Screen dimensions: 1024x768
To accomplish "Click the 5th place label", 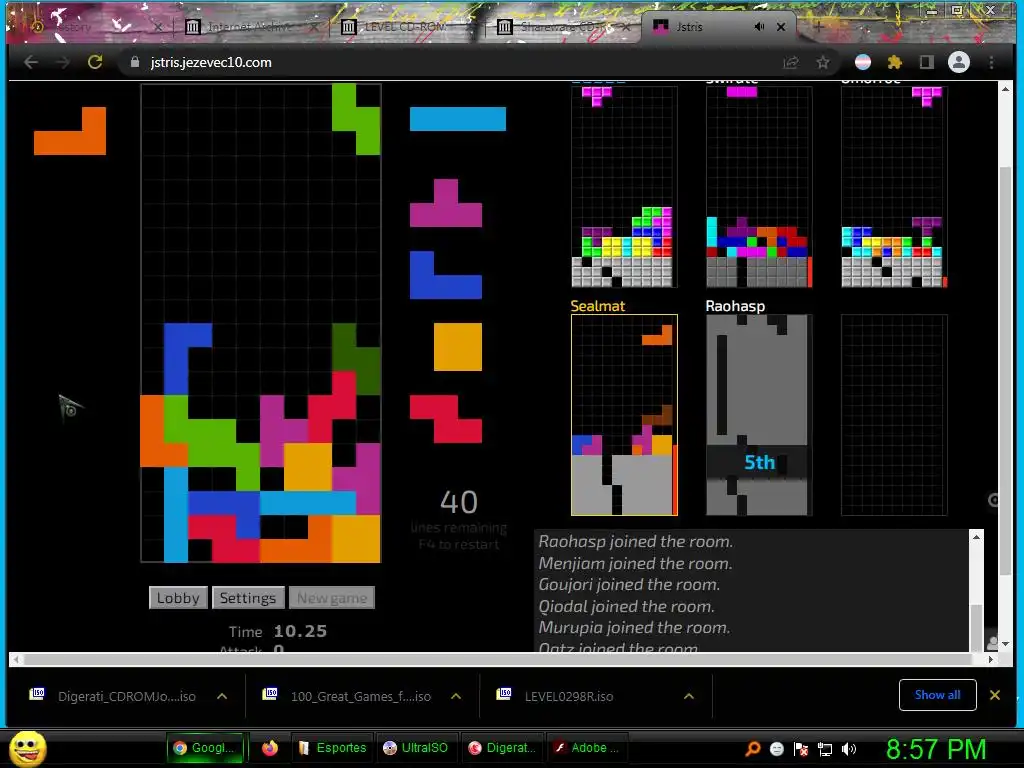I will [x=760, y=462].
